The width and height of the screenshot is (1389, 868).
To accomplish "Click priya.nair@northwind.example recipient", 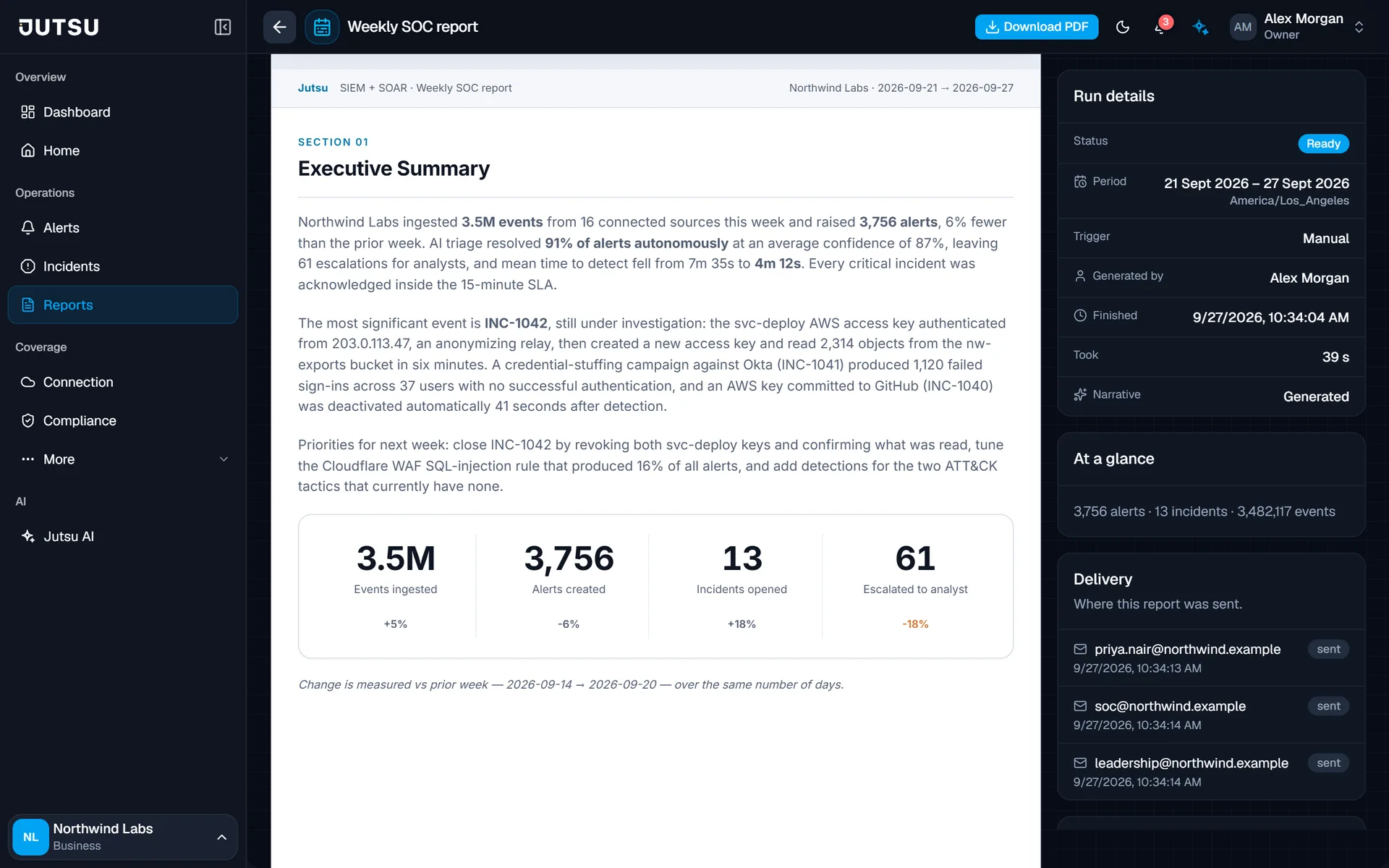I will [x=1187, y=649].
